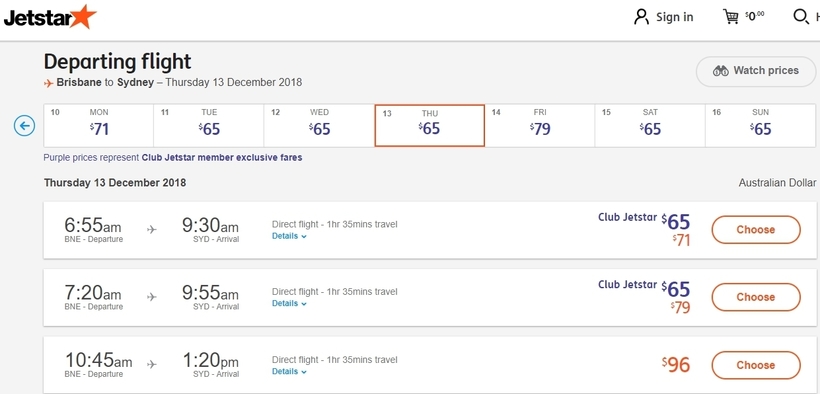Select Friday 14 date tab at $79
Image resolution: width=820 pixels, height=394 pixels.
tap(540, 126)
